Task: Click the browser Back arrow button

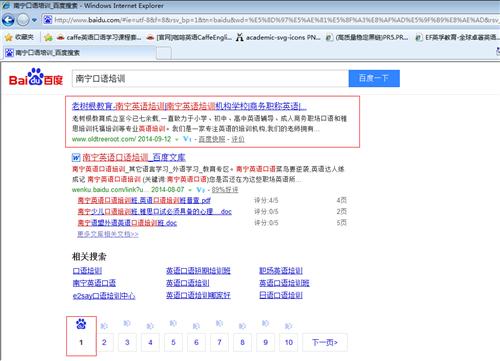Action: coord(8,20)
